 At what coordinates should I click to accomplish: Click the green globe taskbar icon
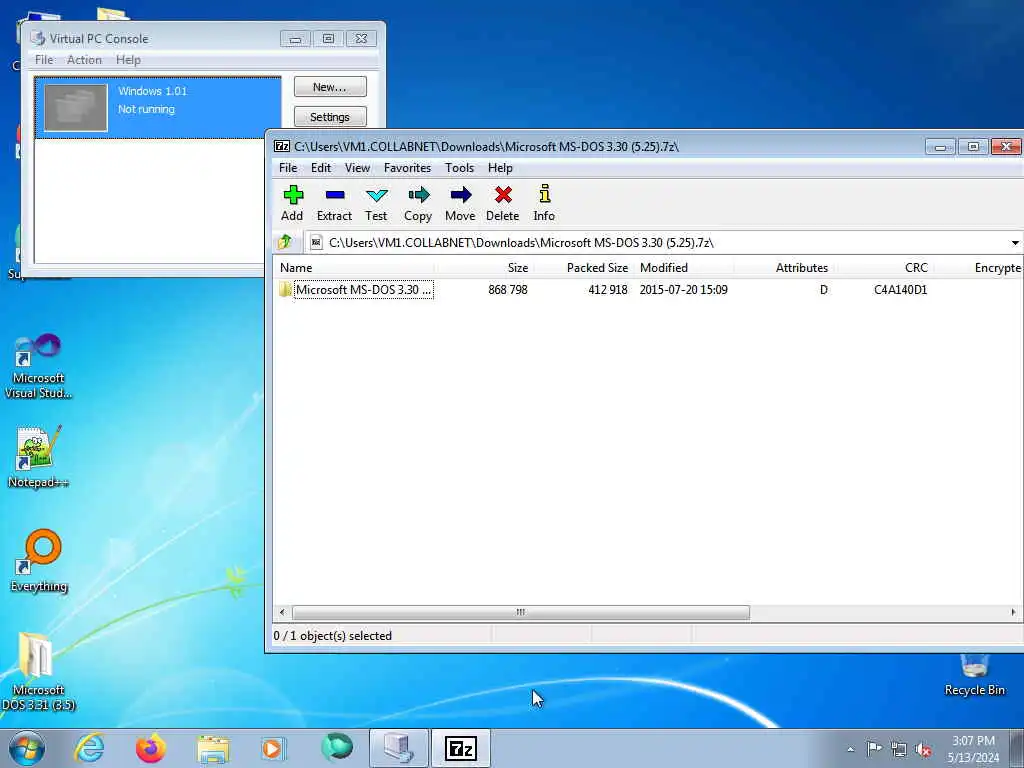336,748
